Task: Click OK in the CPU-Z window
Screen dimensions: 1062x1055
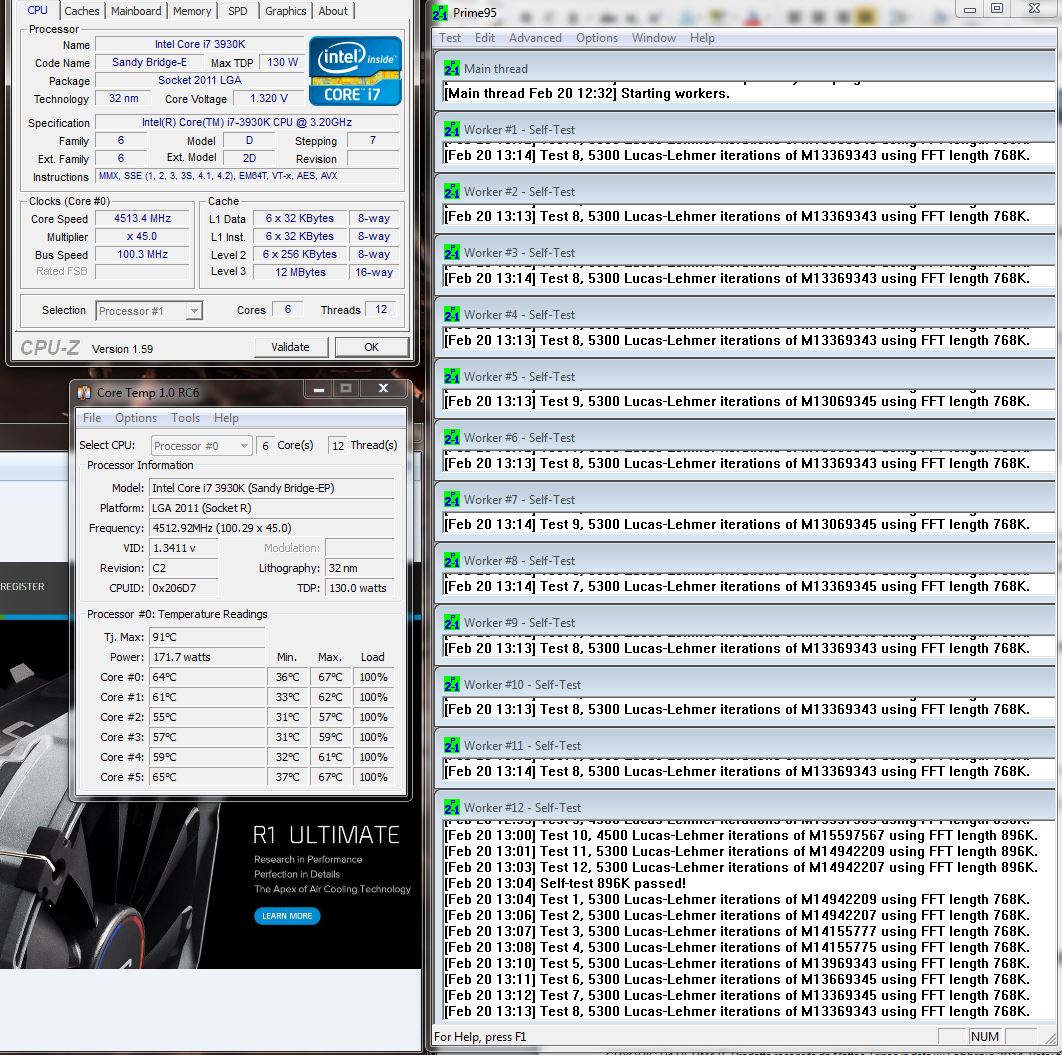Action: 371,347
